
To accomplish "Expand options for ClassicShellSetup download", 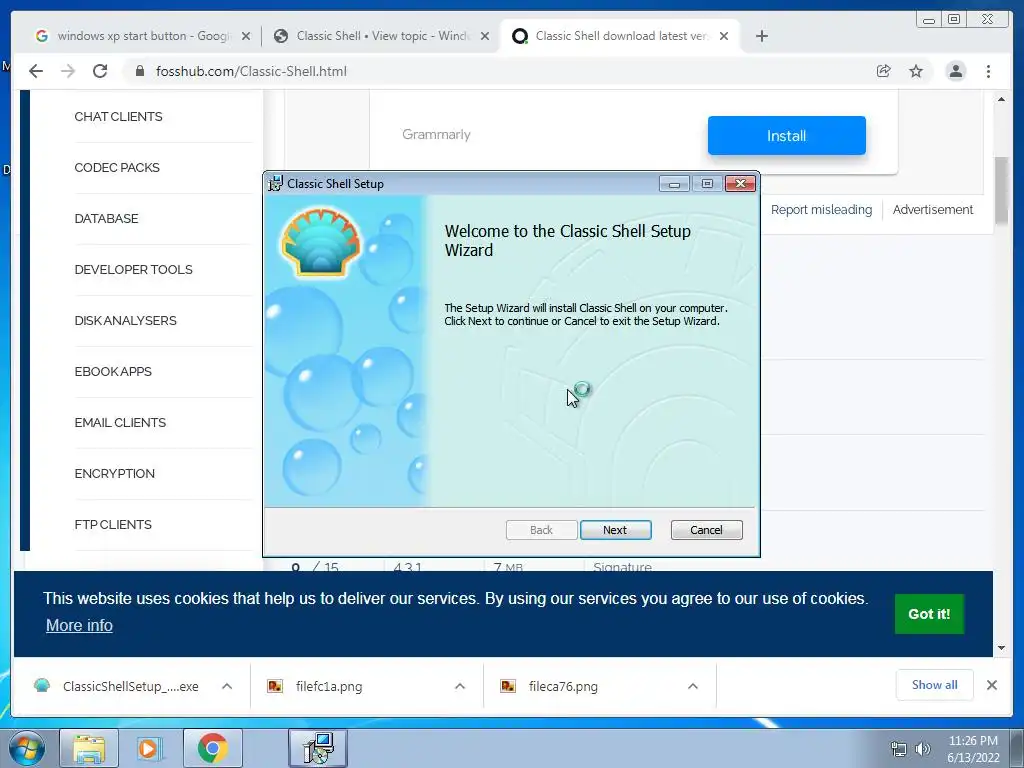I will pyautogui.click(x=227, y=686).
